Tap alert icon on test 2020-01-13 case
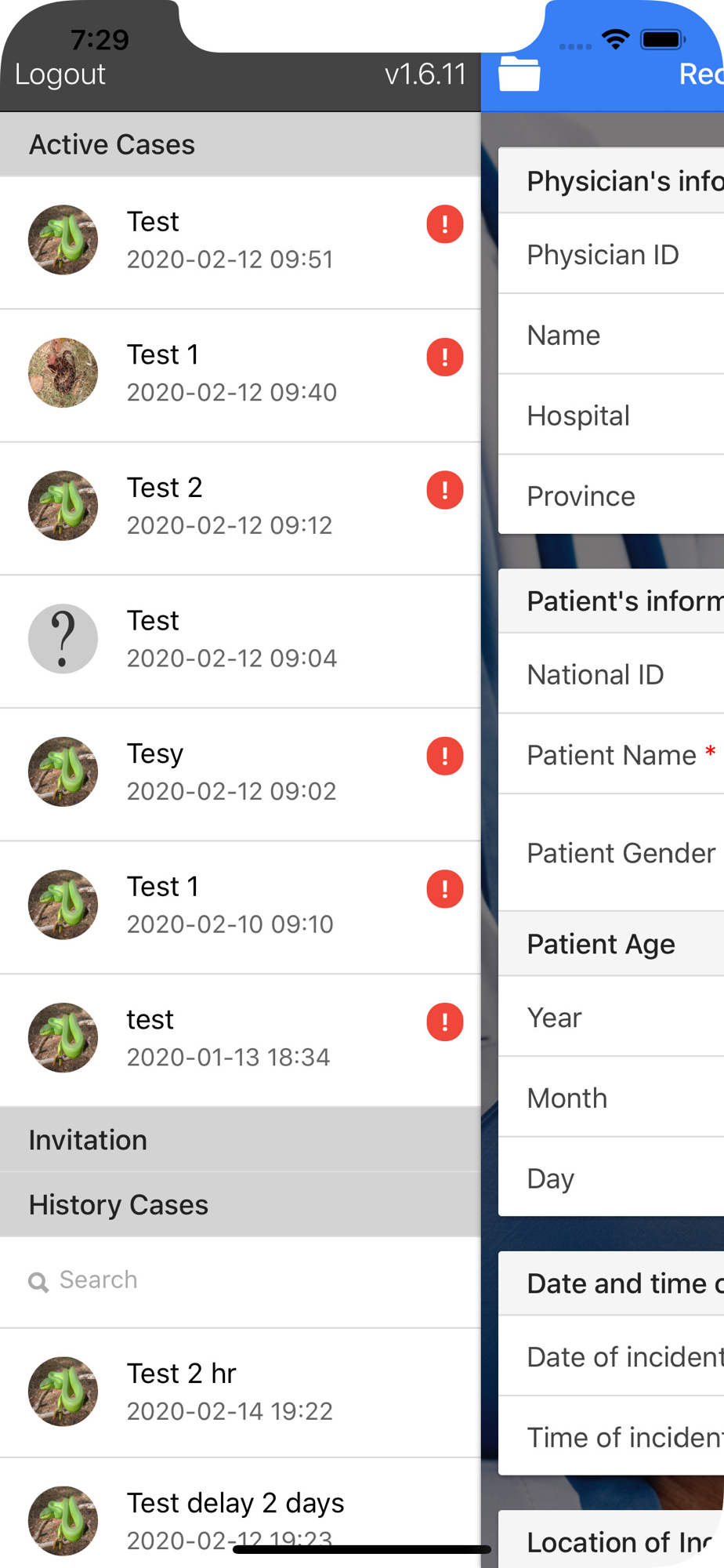The width and height of the screenshot is (724, 1568). pyautogui.click(x=445, y=1022)
